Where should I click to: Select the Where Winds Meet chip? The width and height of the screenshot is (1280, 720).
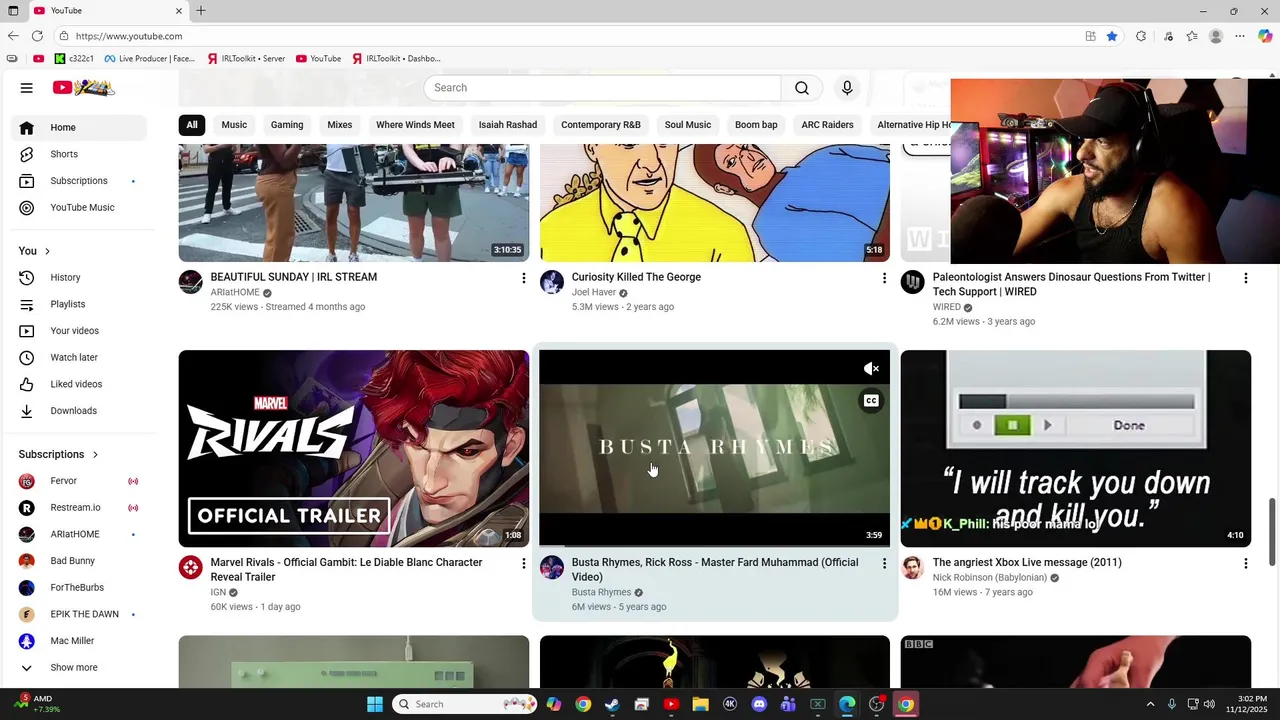tap(415, 125)
